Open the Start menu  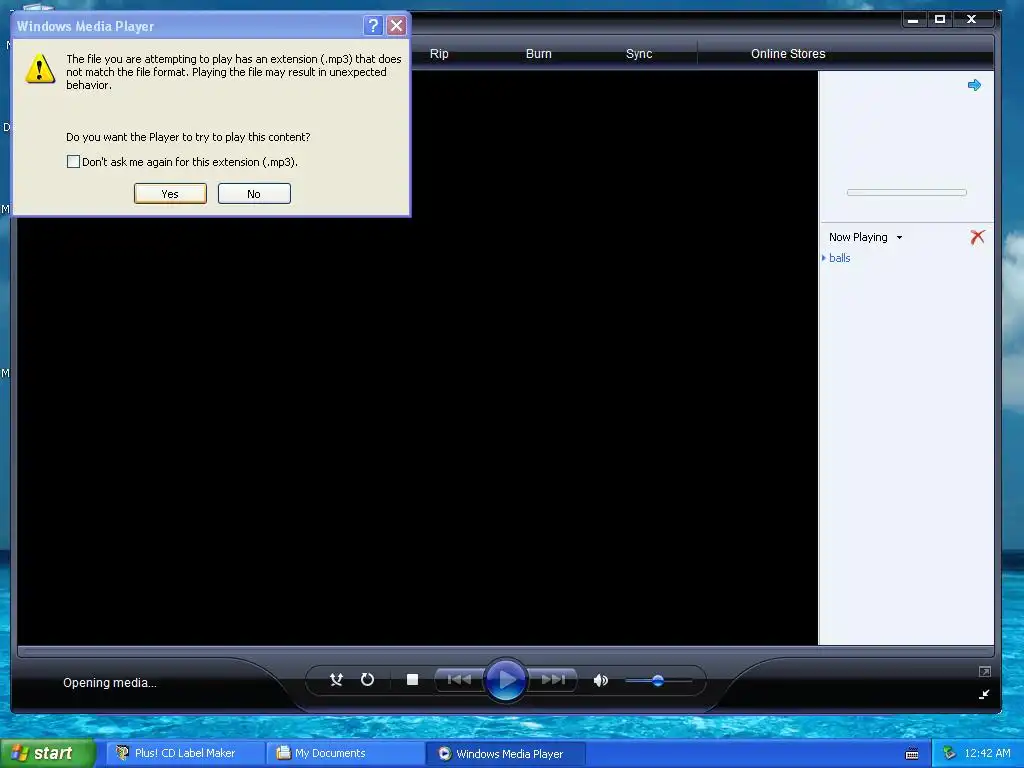[48, 753]
